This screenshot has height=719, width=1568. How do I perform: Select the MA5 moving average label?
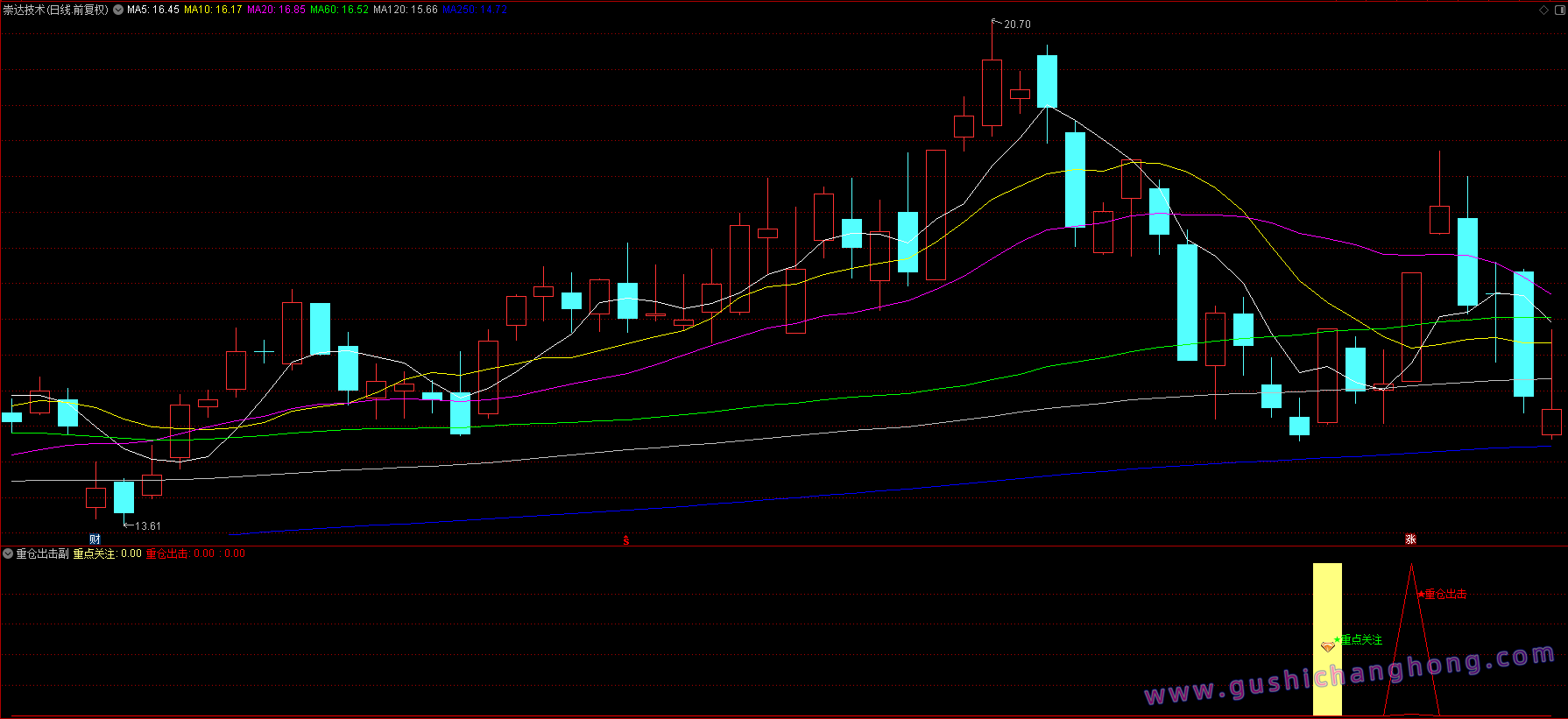coord(153,10)
